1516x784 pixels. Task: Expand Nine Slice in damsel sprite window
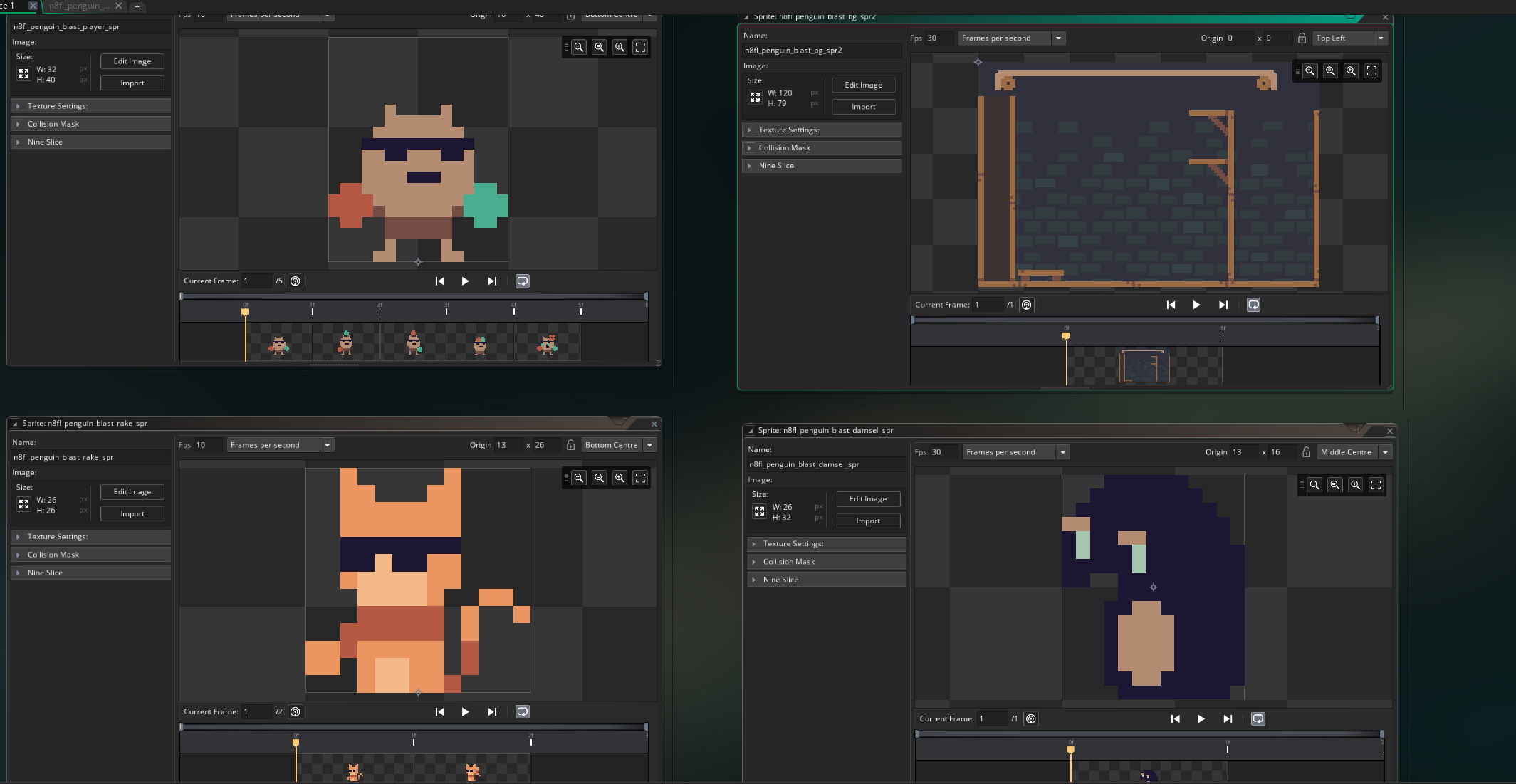pyautogui.click(x=826, y=580)
